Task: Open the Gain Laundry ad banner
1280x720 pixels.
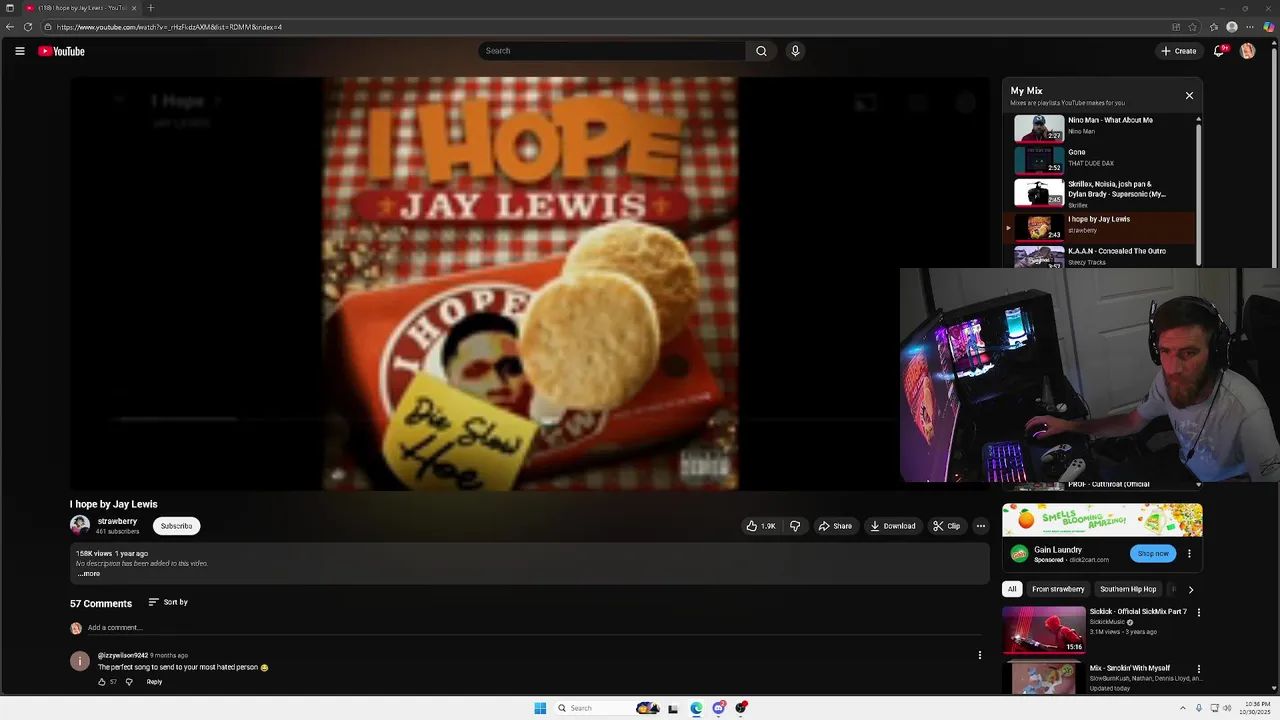Action: (x=1102, y=520)
